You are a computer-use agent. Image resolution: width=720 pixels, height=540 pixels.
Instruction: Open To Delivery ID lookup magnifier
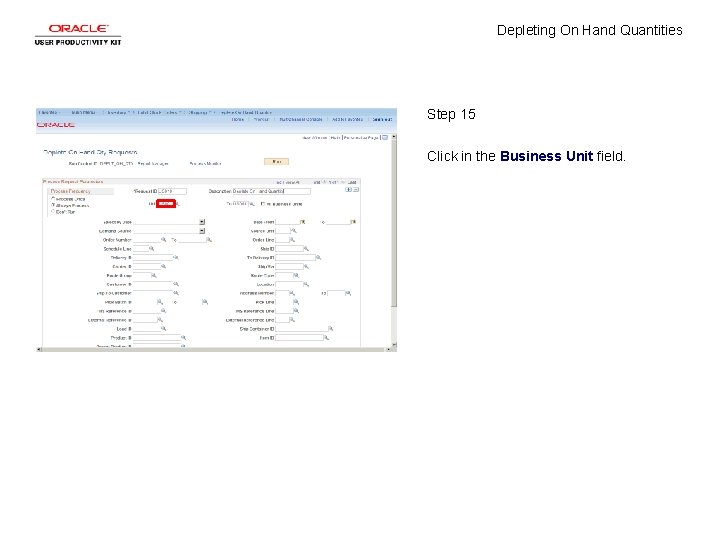[x=318, y=258]
